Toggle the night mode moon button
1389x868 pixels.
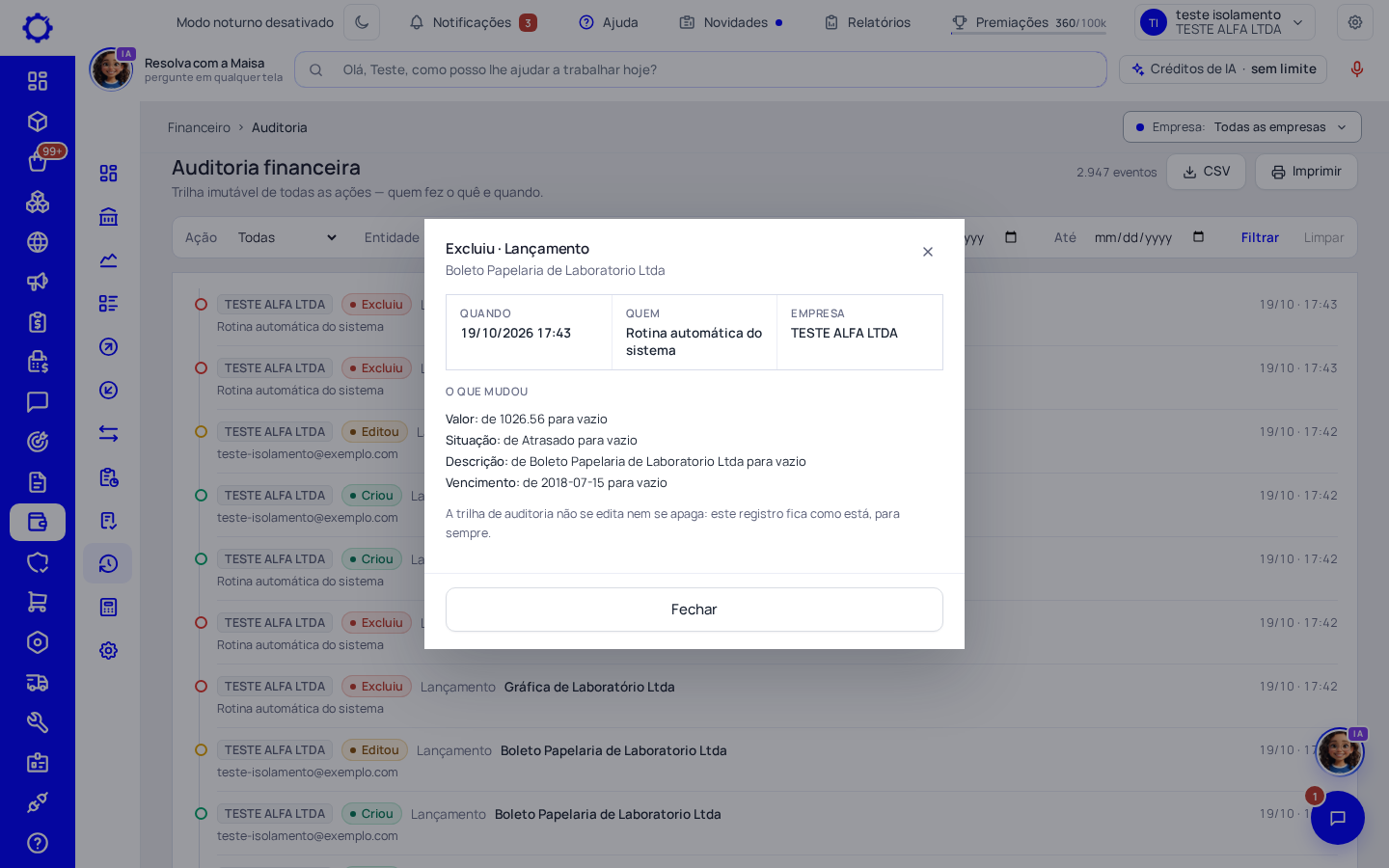(362, 22)
